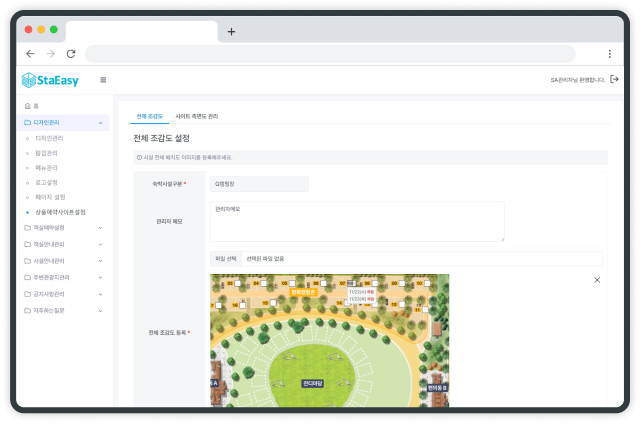
Task: Open the browser three-dot menu
Action: click(x=609, y=54)
